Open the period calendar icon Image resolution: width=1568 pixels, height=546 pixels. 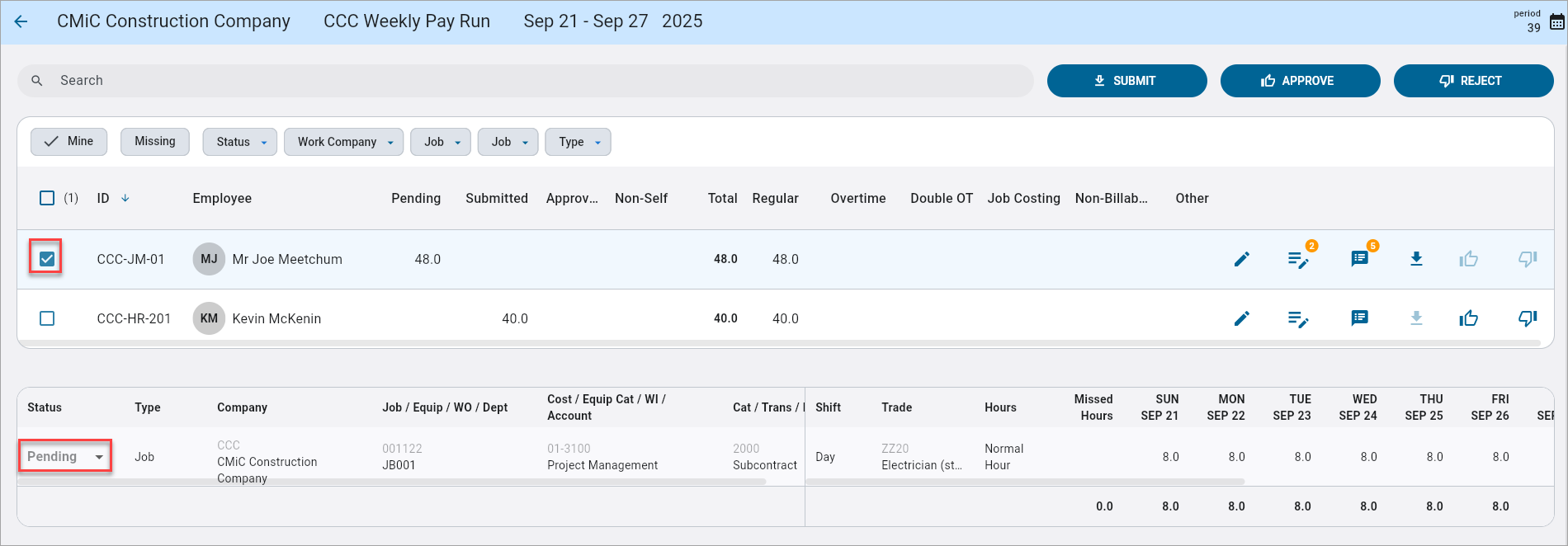[1556, 22]
